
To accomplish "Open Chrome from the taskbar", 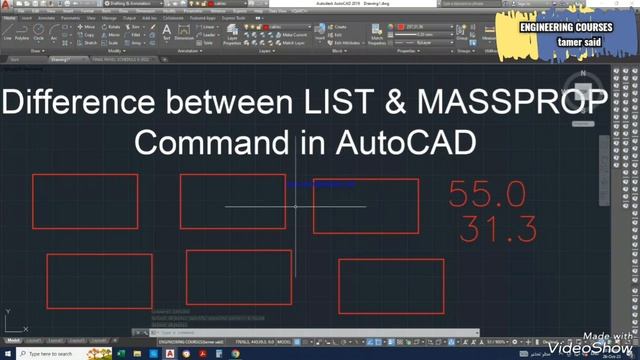I will coord(236,353).
